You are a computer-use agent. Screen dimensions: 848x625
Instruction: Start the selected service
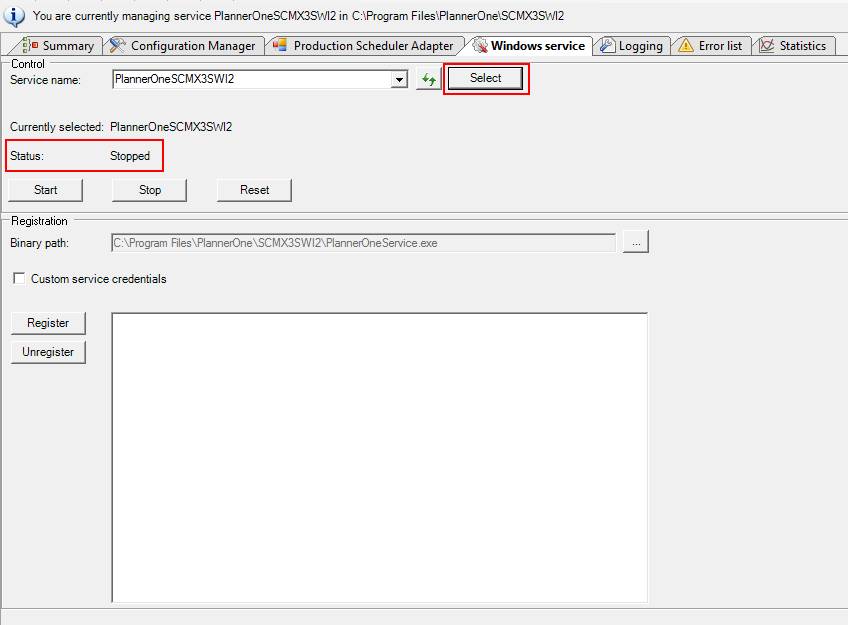45,190
